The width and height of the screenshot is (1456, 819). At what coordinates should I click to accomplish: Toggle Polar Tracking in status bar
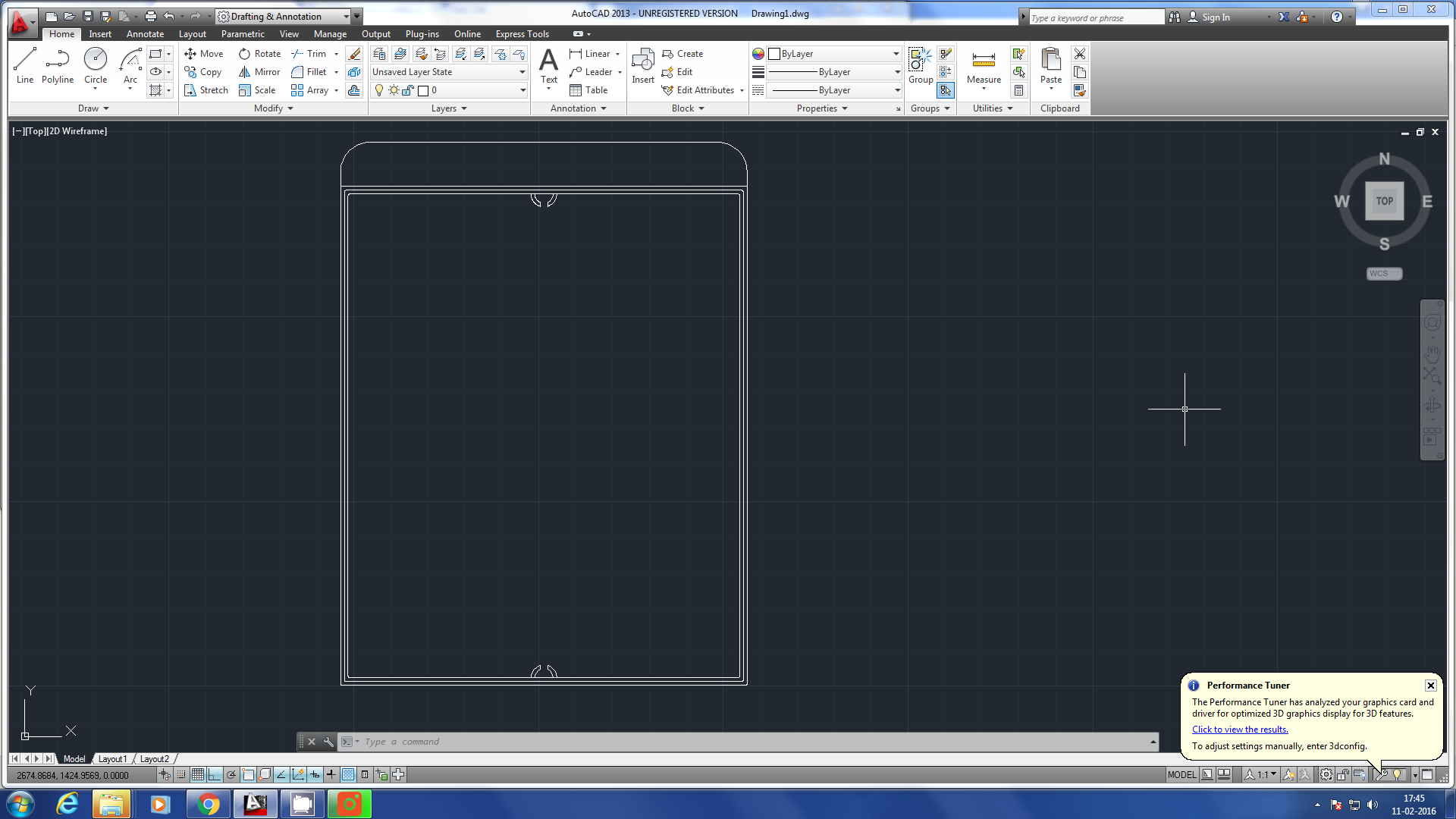point(231,775)
